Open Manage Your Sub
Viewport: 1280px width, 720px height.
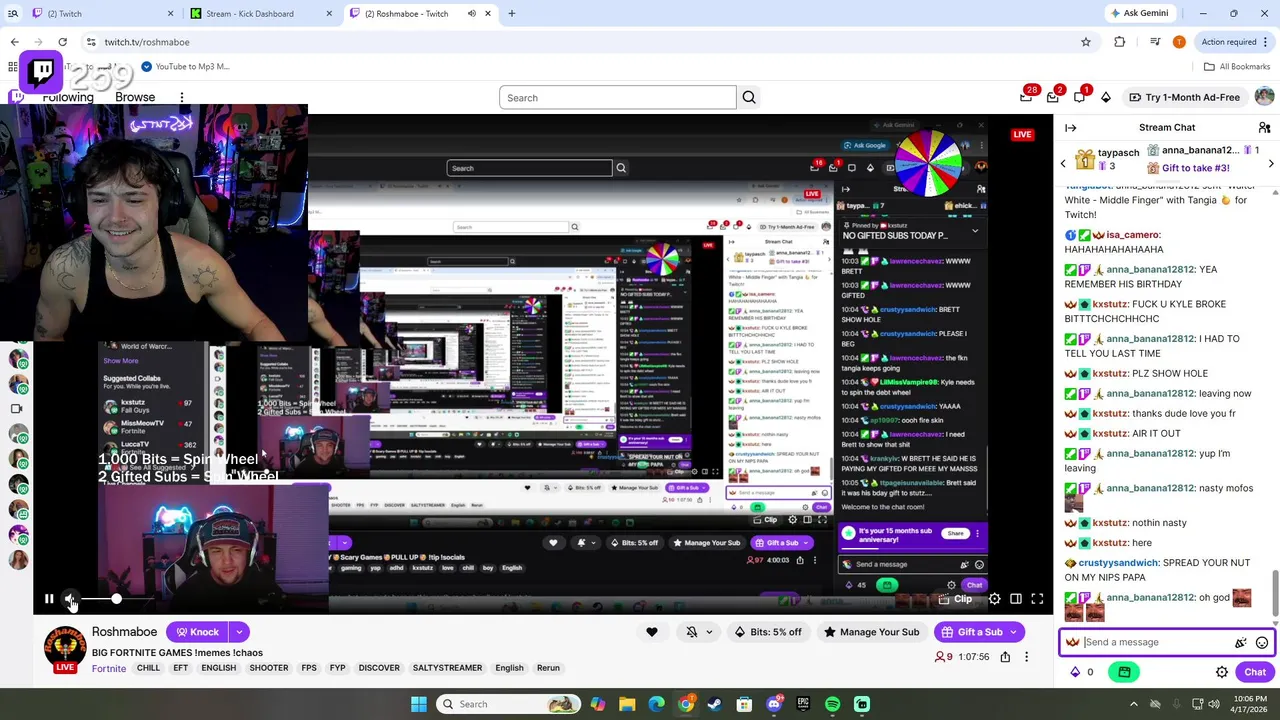point(871,632)
